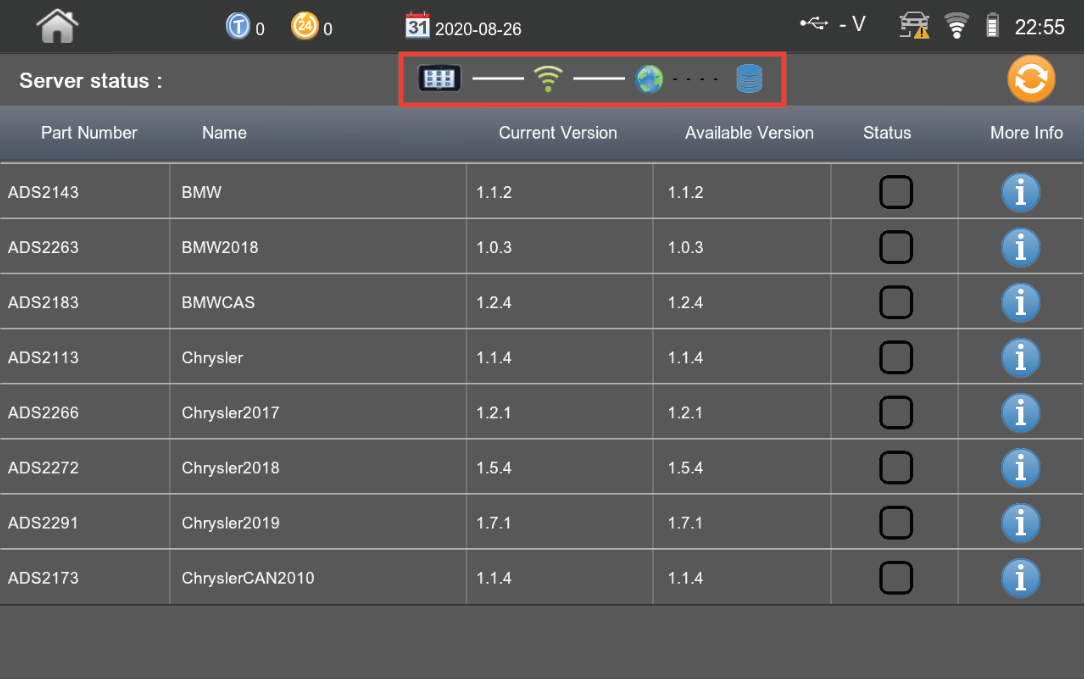Open the calendar date icon
This screenshot has height=679, width=1085.
417,26
